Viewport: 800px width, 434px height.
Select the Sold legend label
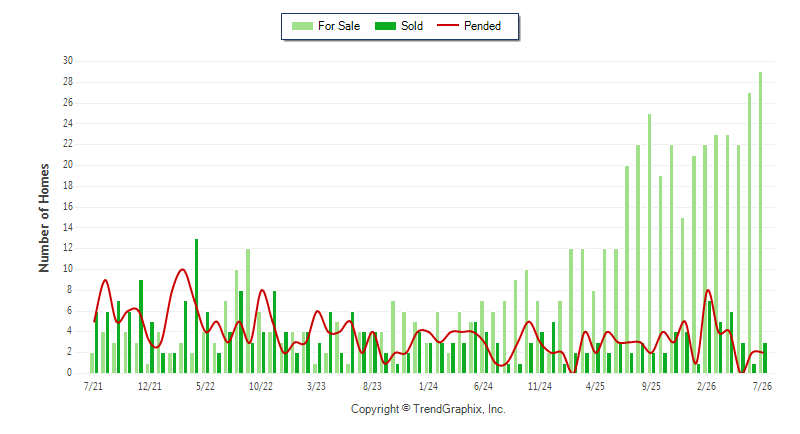(412, 26)
